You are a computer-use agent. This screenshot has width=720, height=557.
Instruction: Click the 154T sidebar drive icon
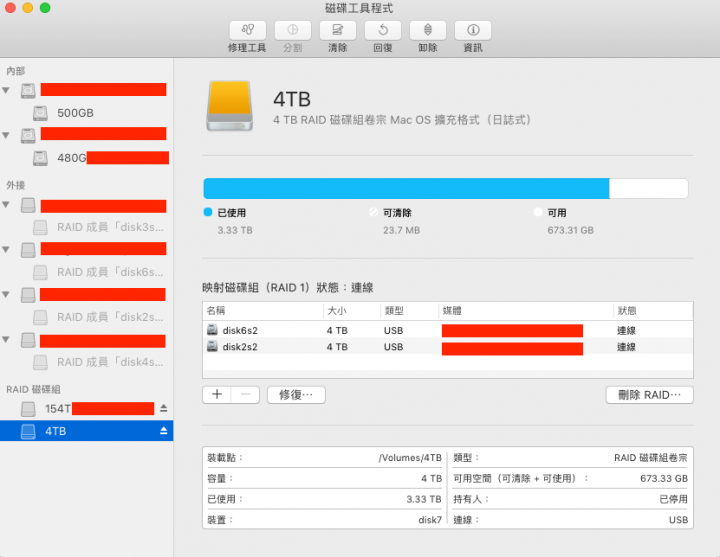click(28, 409)
